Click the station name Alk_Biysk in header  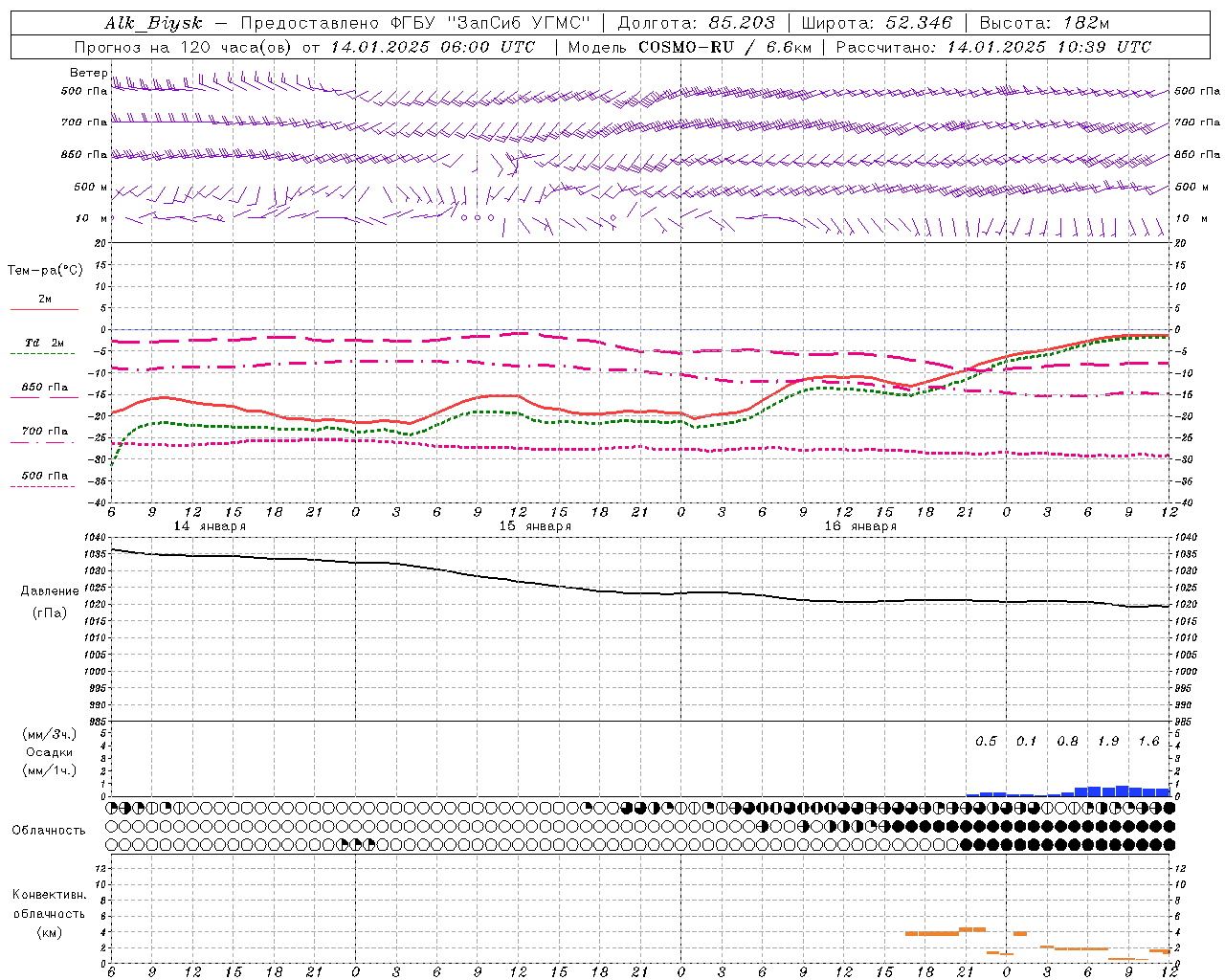point(153,23)
